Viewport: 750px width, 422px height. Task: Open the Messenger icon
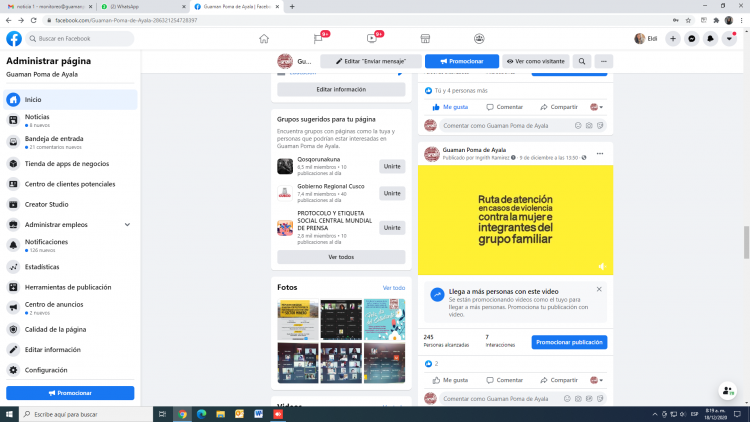[x=692, y=39]
